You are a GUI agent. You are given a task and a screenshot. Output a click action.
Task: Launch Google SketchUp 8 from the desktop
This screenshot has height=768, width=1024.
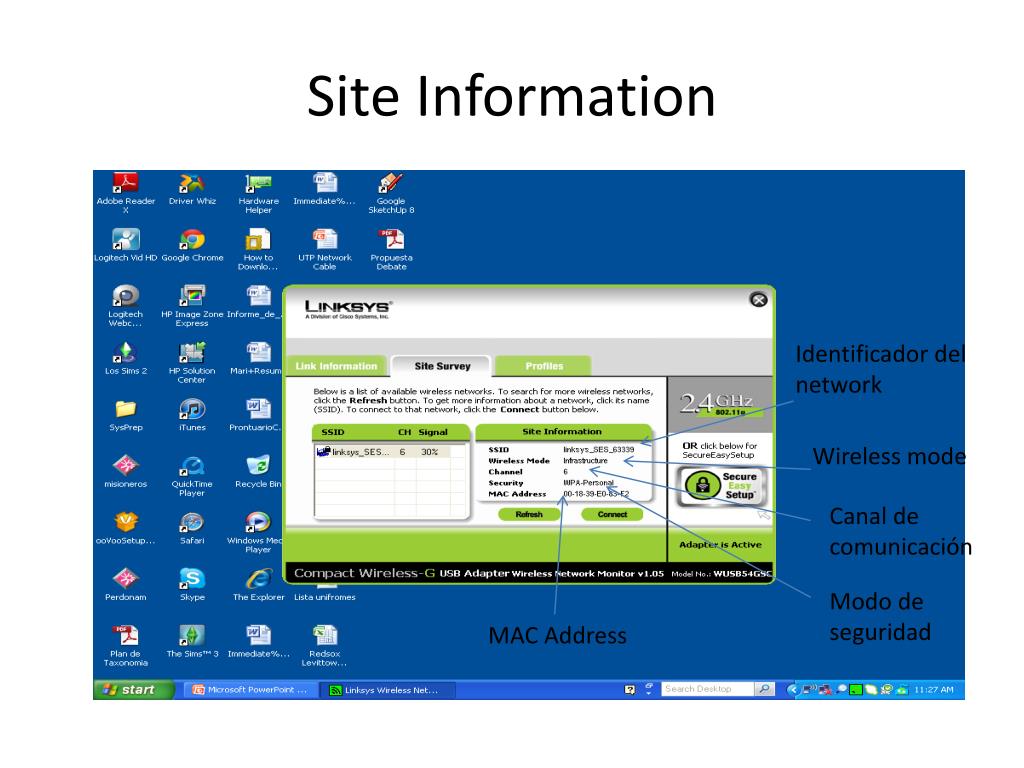(x=391, y=193)
